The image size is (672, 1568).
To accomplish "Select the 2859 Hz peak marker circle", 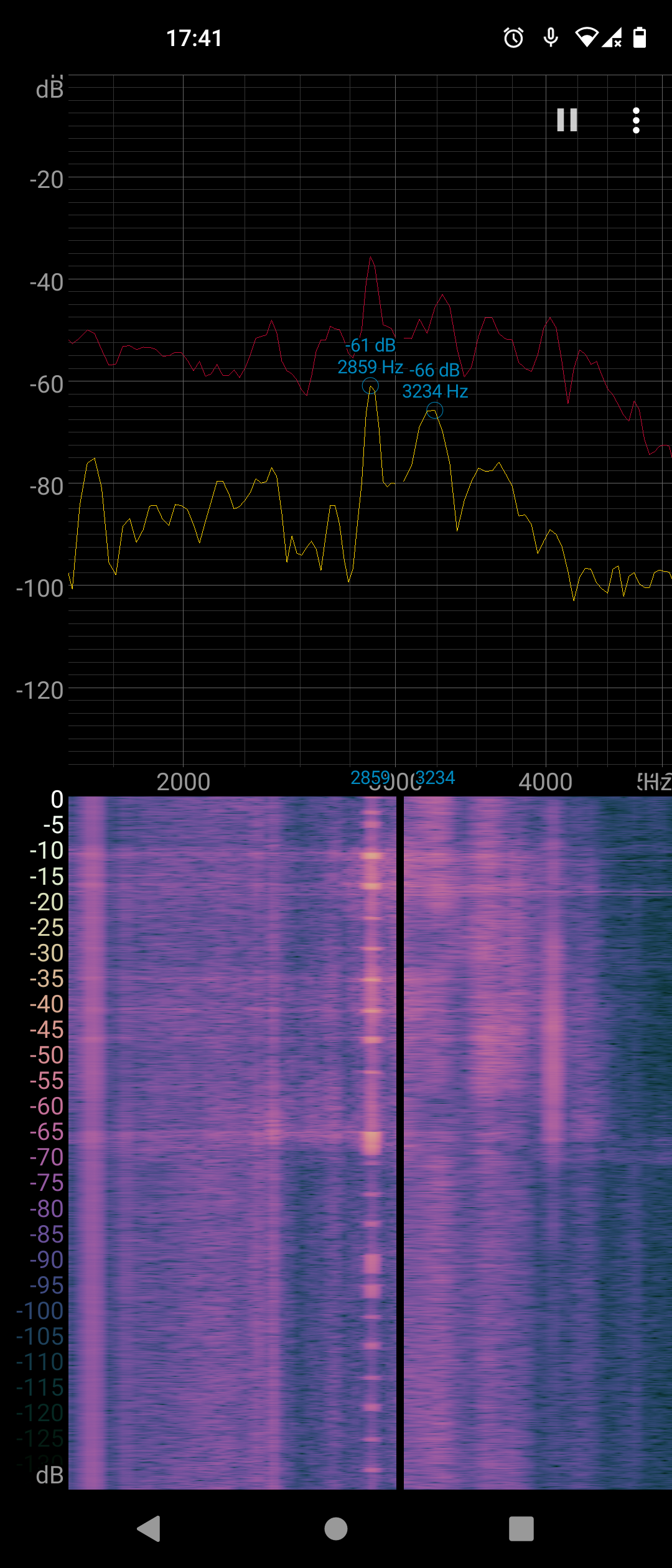I will tap(370, 386).
